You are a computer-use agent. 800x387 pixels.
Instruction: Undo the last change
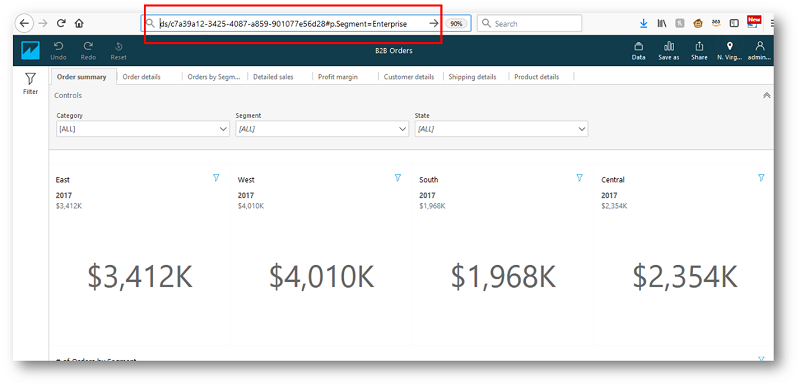pos(58,50)
